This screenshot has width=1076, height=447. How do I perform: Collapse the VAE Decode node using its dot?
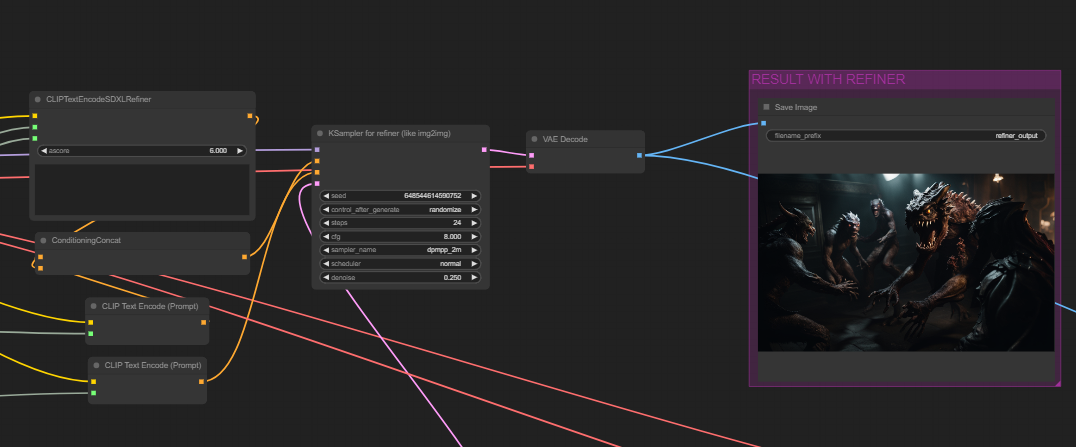point(535,139)
